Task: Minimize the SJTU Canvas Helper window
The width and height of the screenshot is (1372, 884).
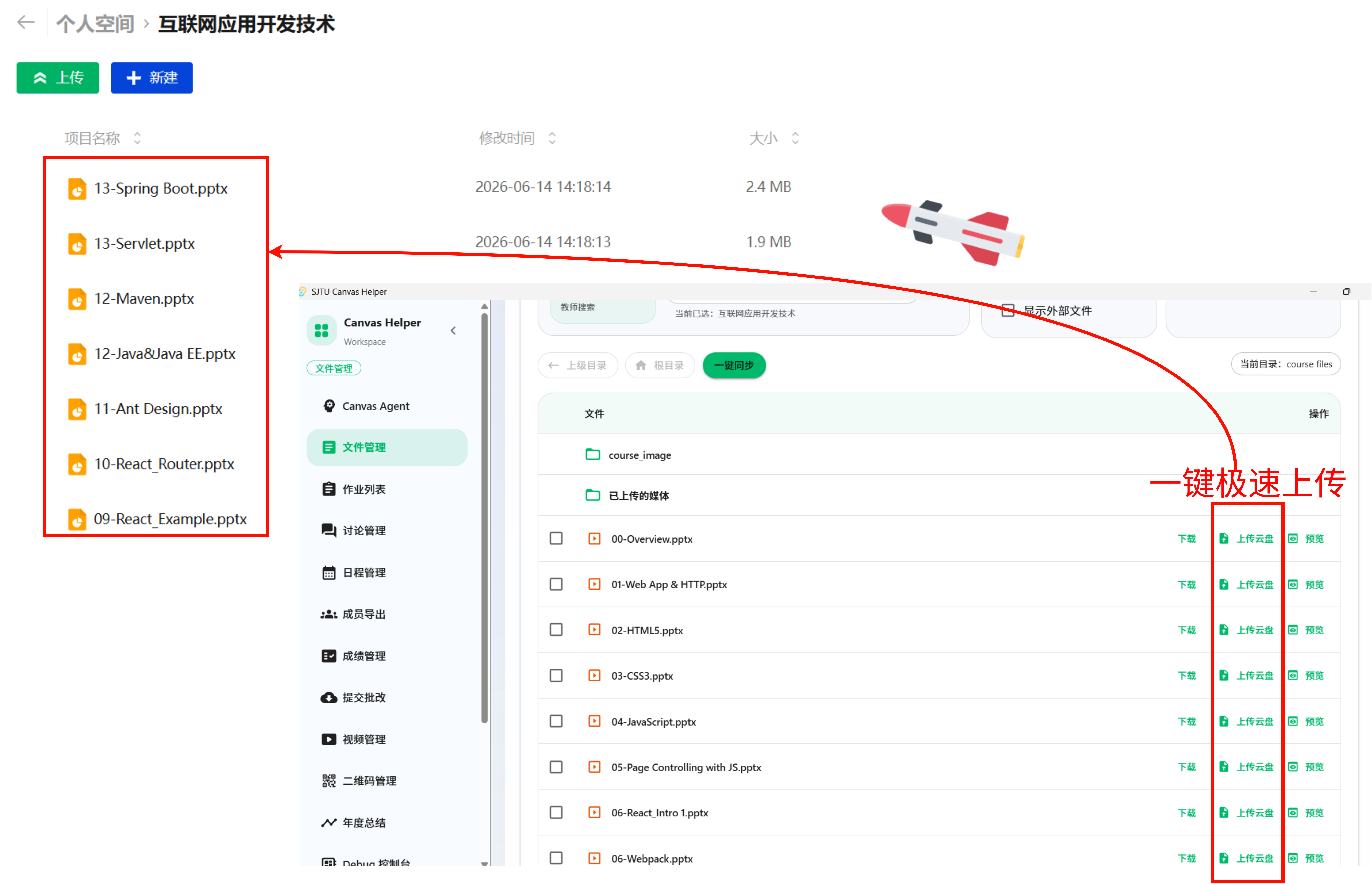Action: pyautogui.click(x=1313, y=292)
